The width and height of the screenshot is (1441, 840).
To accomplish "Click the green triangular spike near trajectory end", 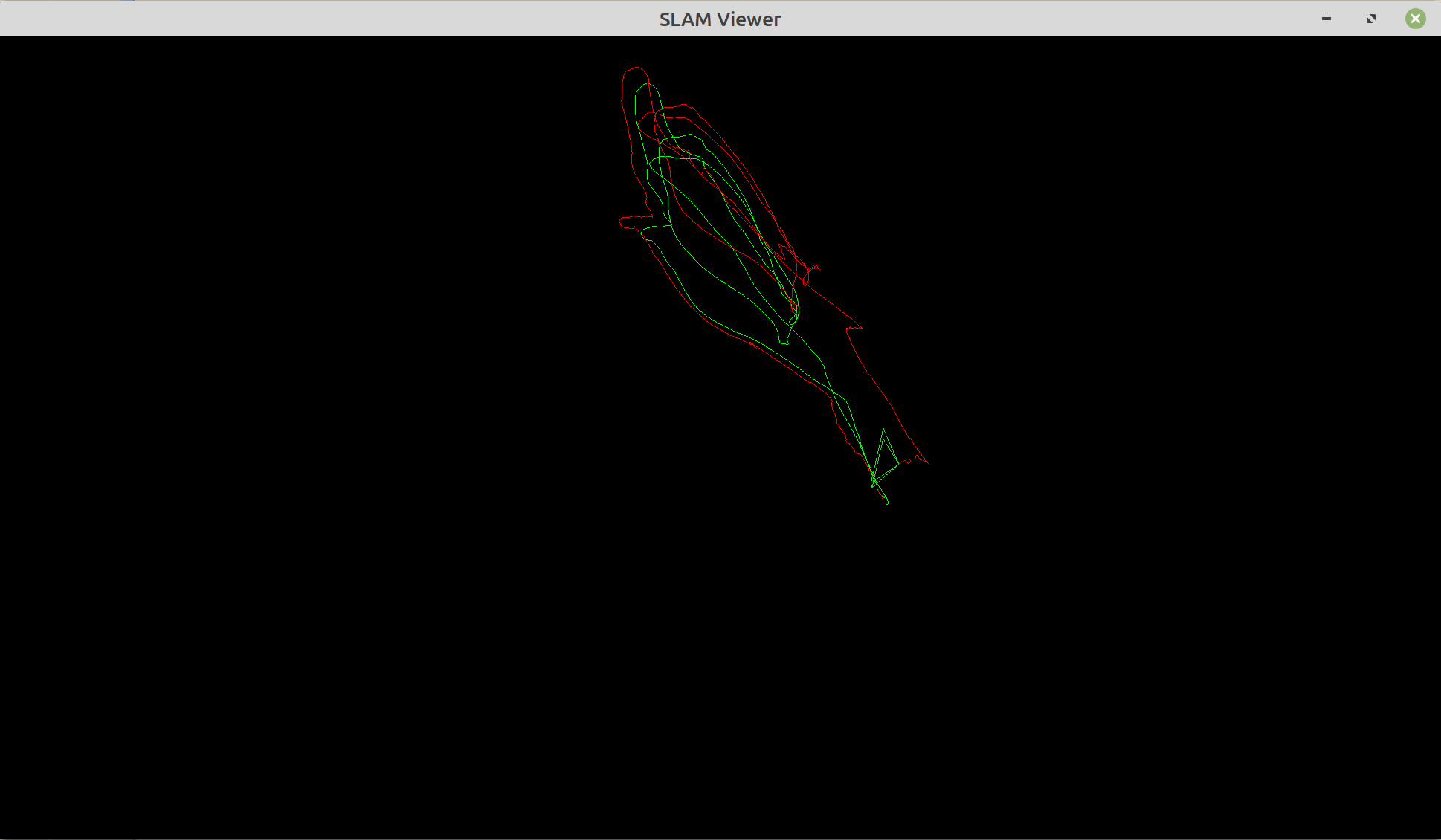I will [x=883, y=430].
